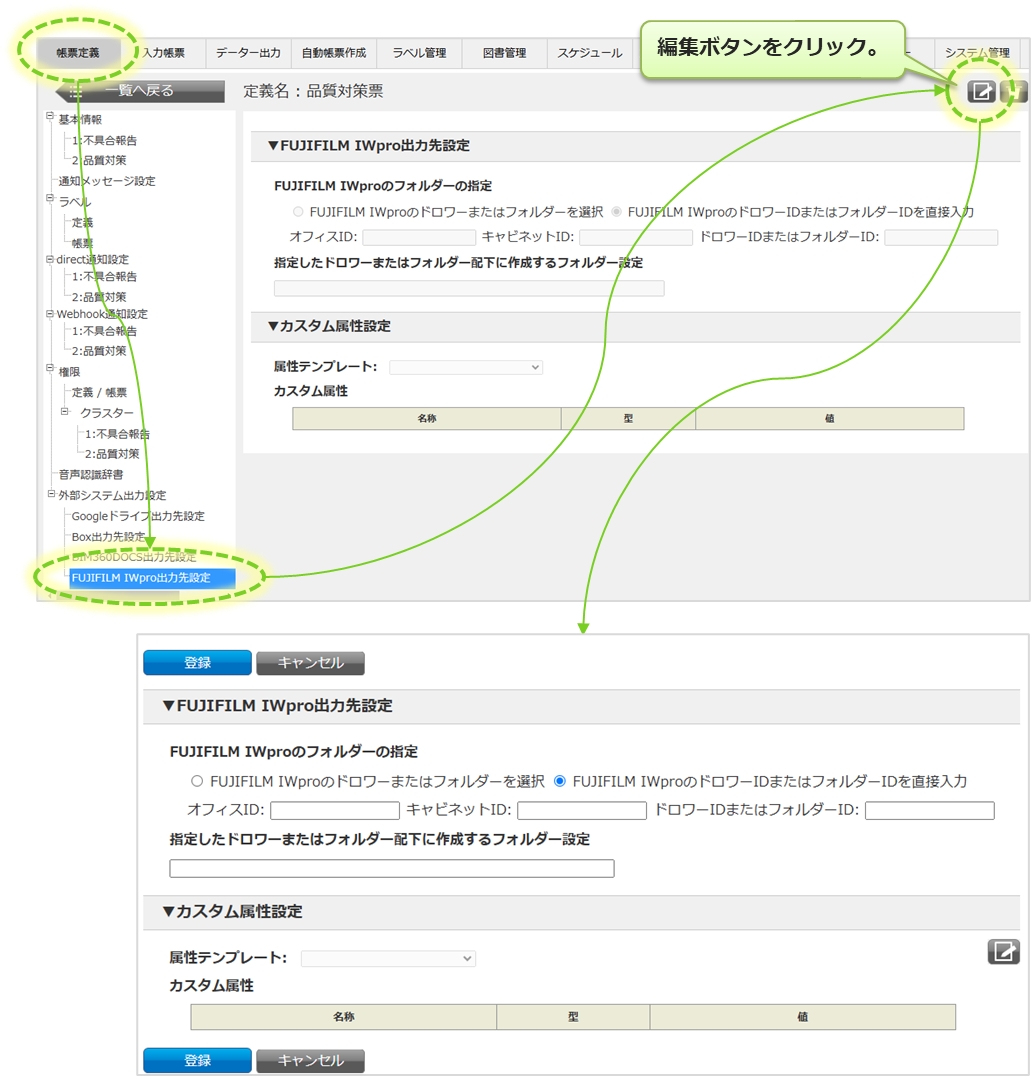Open the スケジュール tab

(589, 53)
